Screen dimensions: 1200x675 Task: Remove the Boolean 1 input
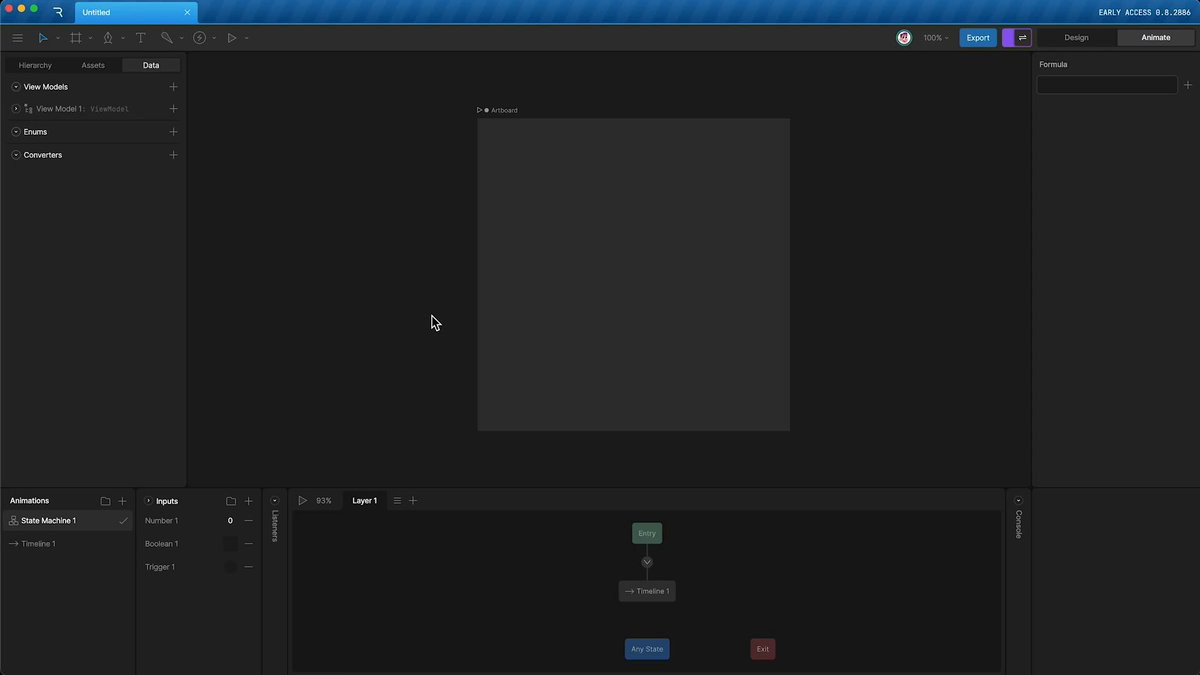pyautogui.click(x=248, y=544)
